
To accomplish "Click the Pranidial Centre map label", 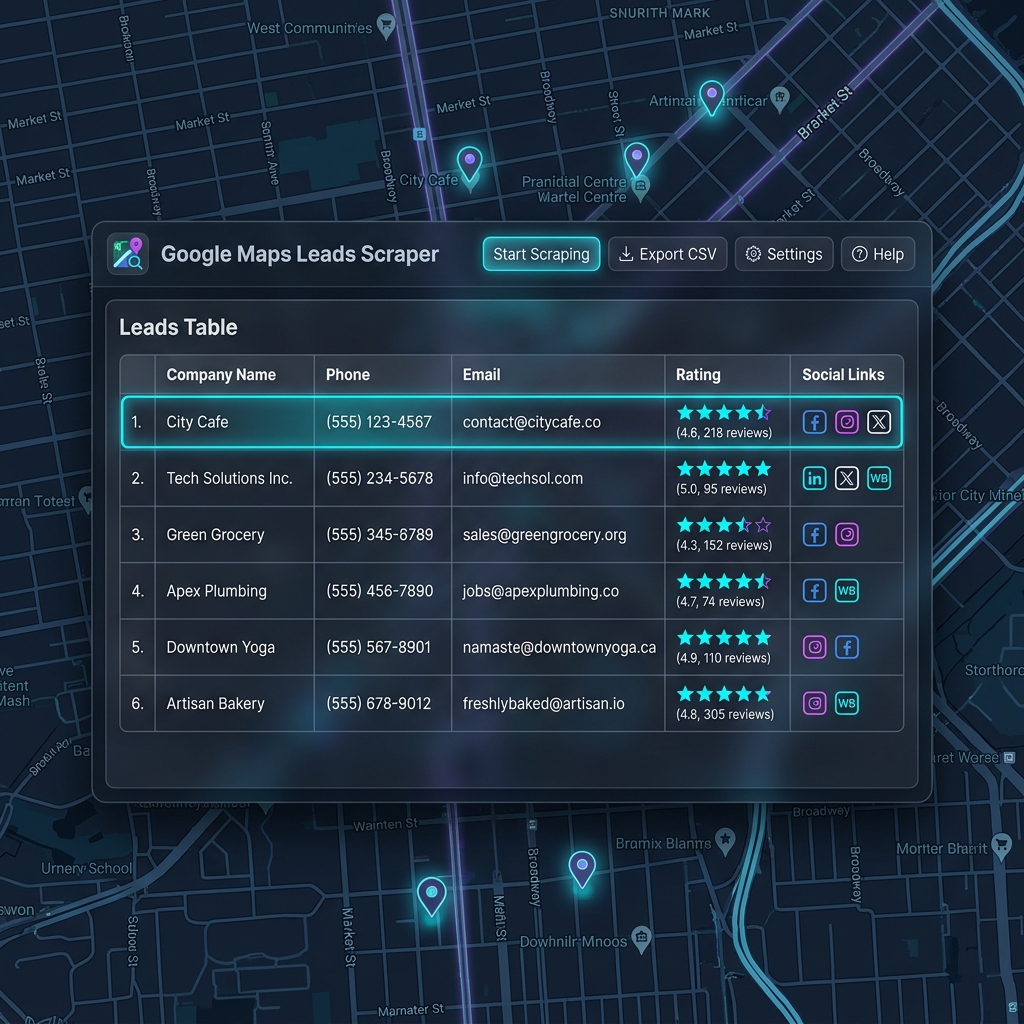I will (573, 182).
